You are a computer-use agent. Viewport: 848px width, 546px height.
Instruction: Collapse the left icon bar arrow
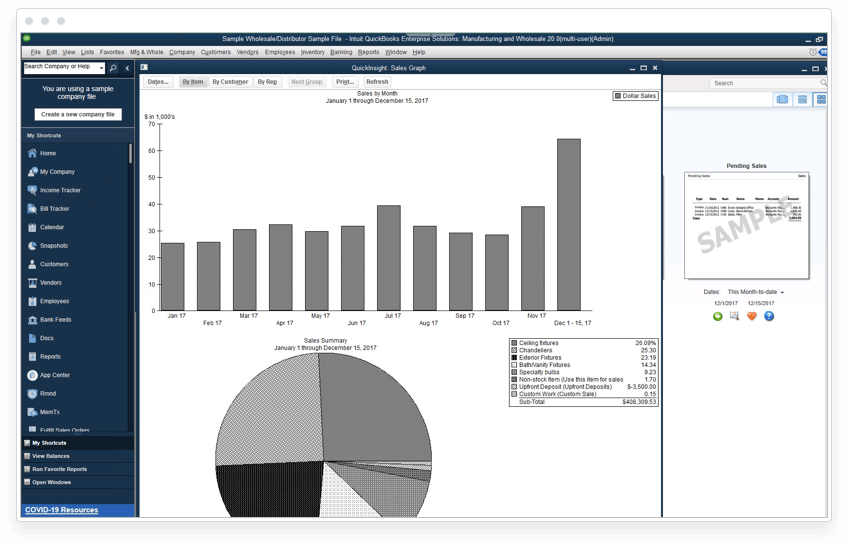point(127,68)
